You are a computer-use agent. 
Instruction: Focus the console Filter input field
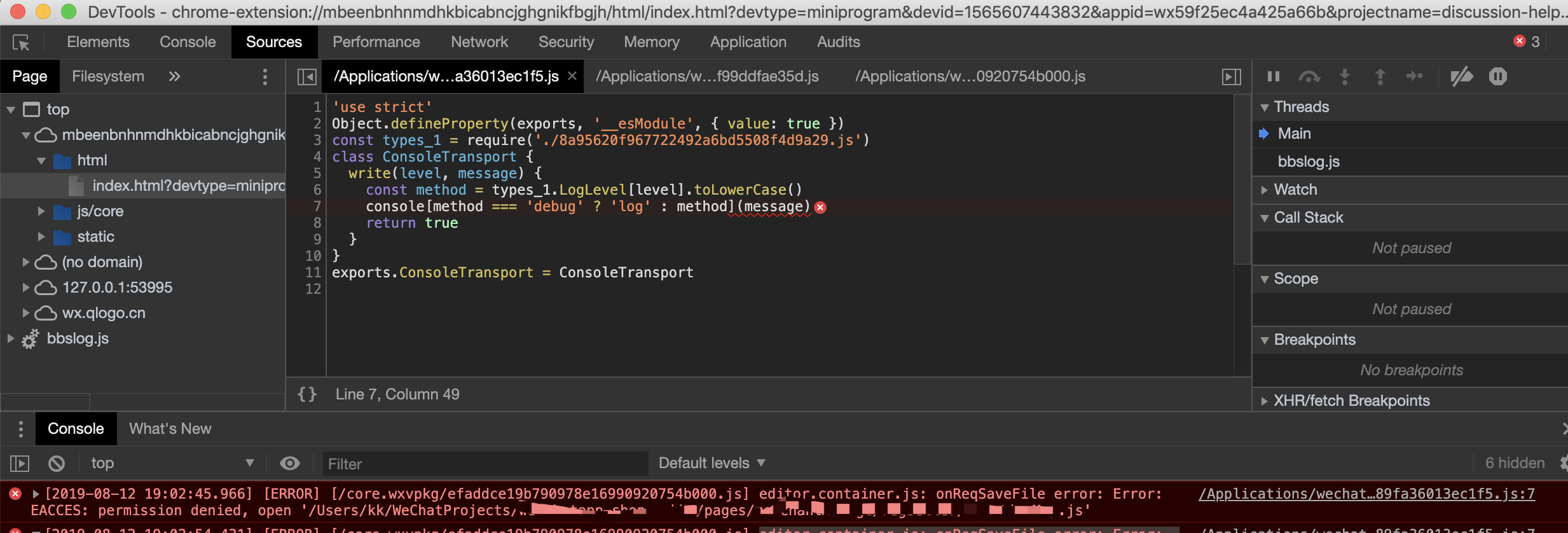[x=485, y=464]
